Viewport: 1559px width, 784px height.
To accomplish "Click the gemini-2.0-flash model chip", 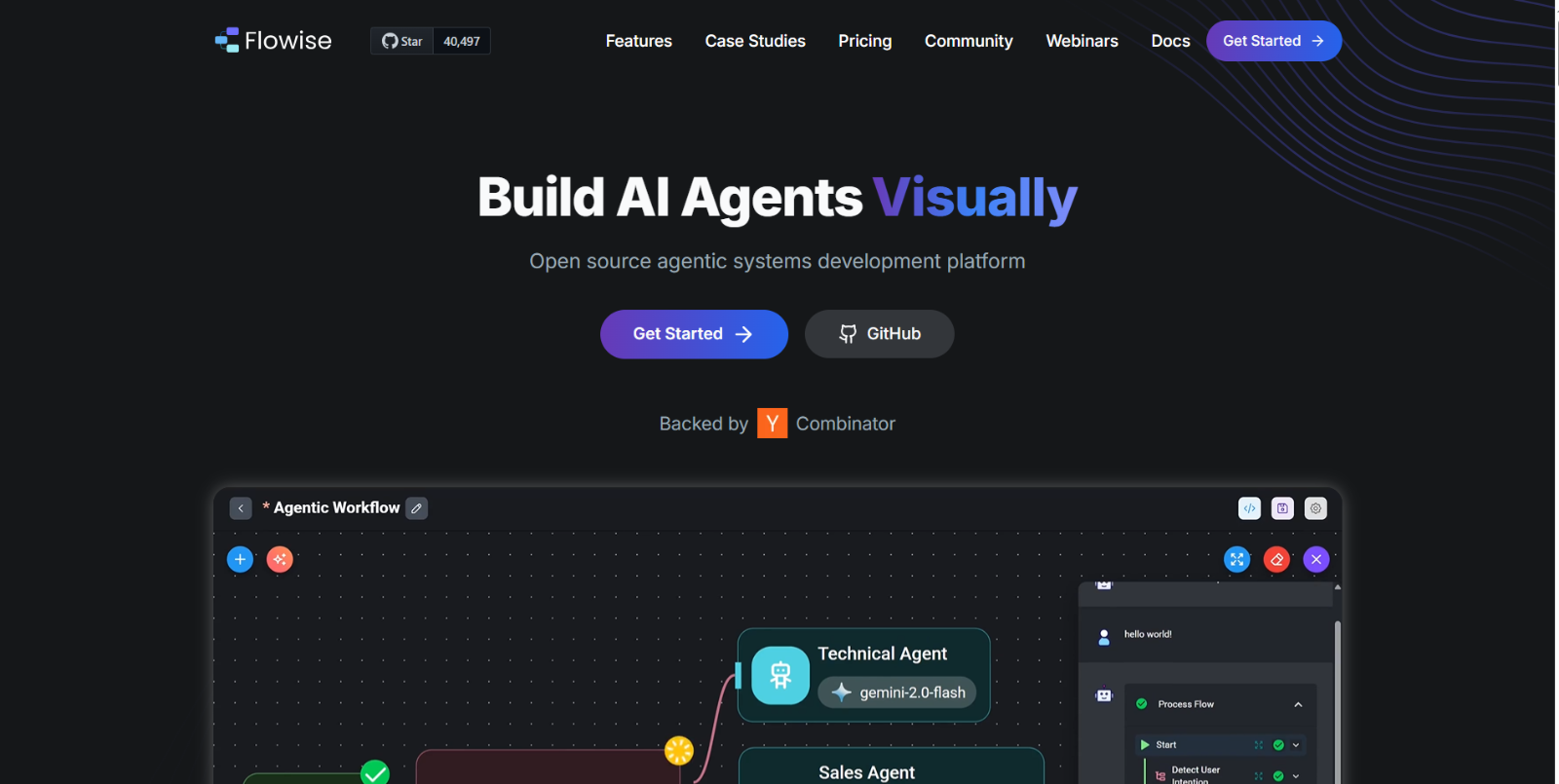I will coord(896,692).
